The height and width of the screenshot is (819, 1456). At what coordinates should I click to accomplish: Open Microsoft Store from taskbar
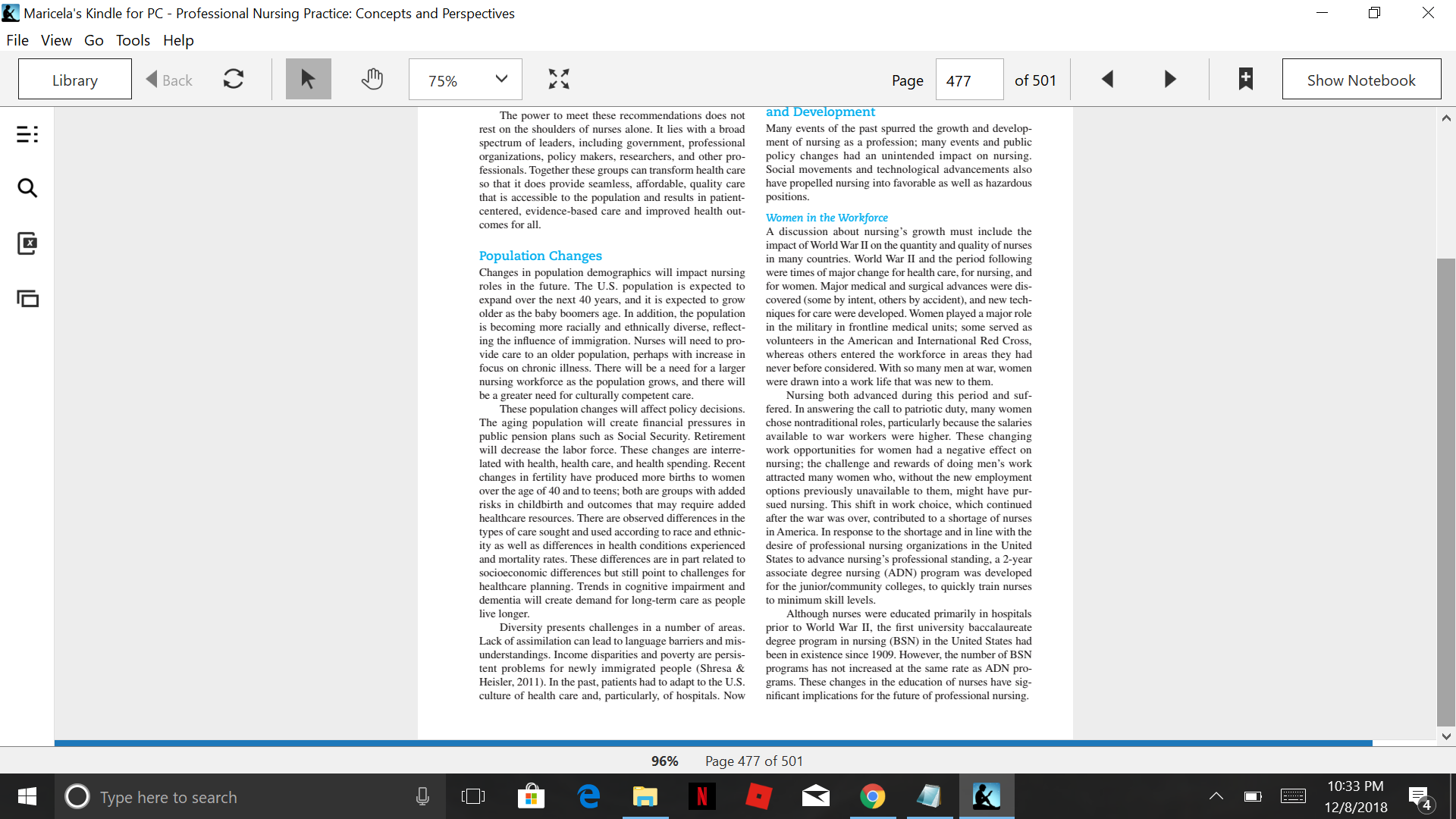click(531, 796)
